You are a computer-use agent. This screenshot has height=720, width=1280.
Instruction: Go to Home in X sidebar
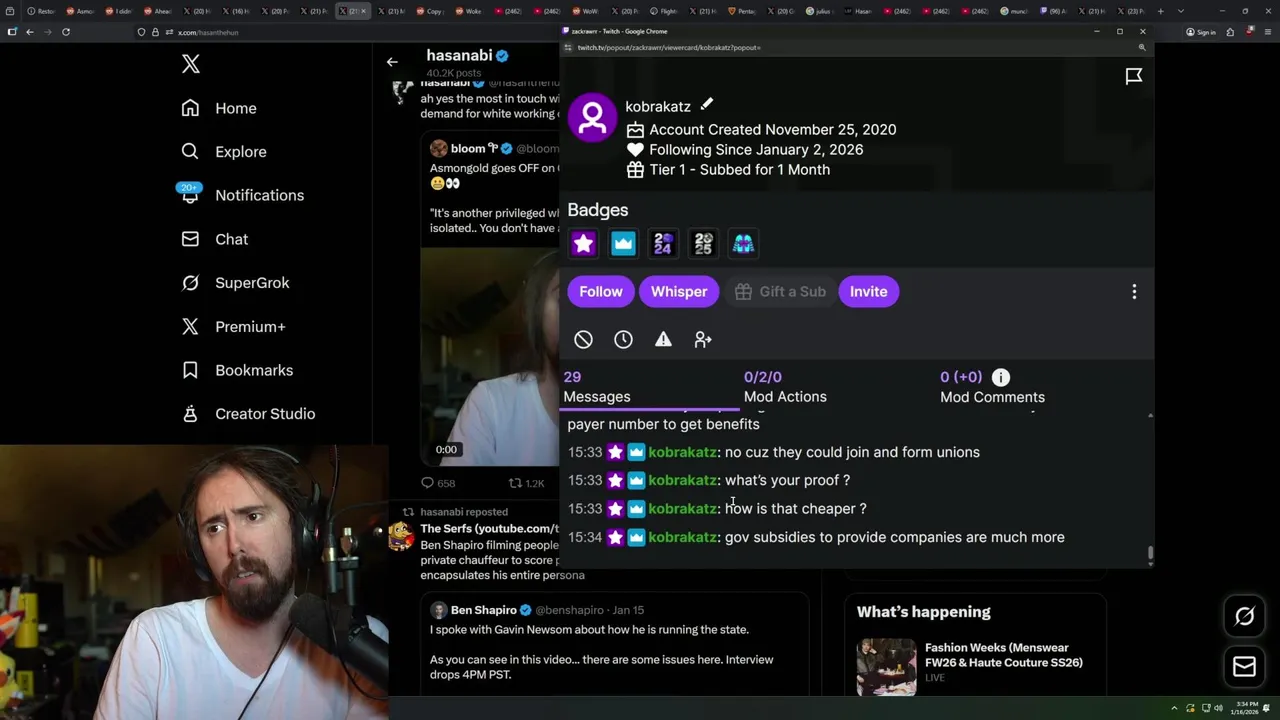tap(219, 108)
